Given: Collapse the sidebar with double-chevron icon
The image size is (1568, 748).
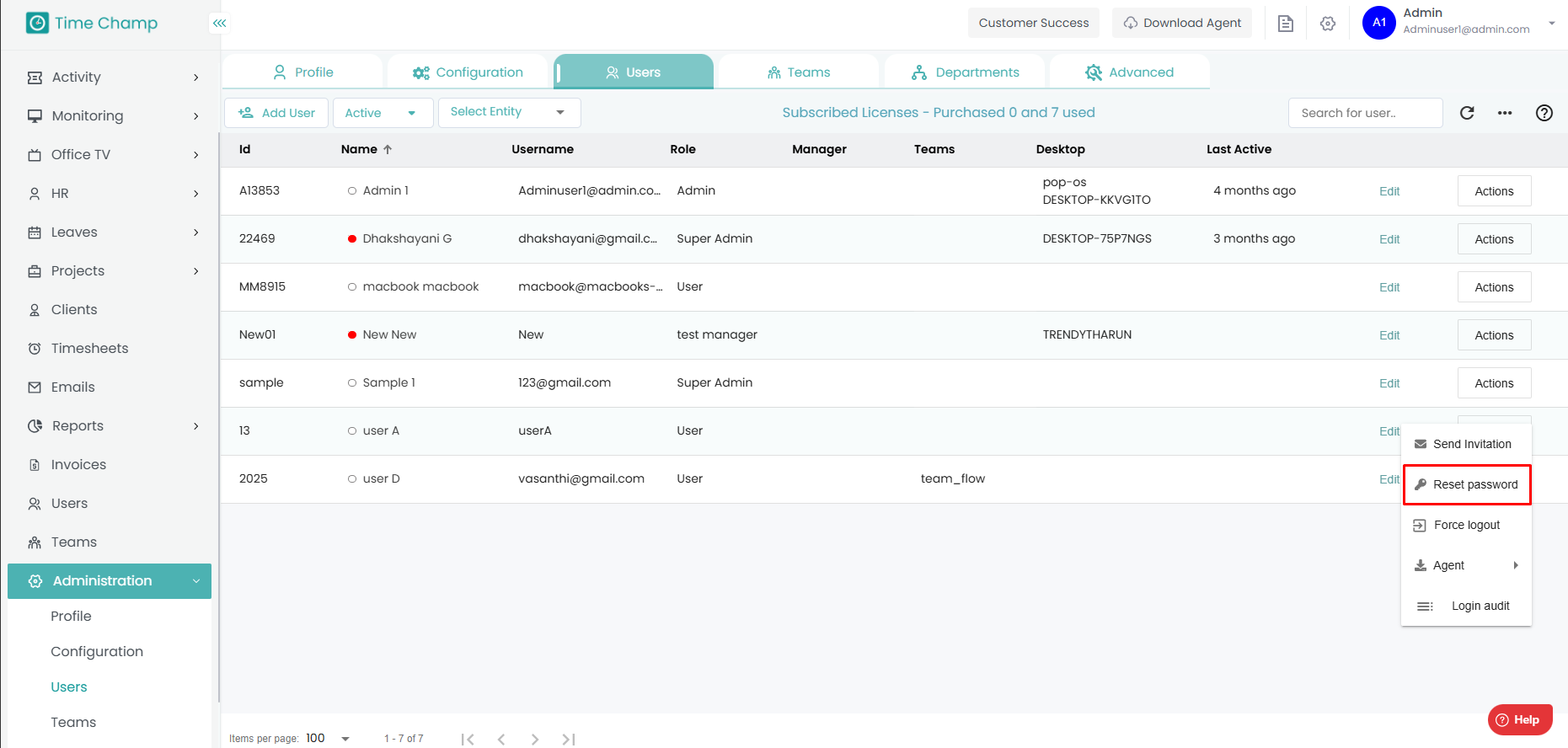Looking at the screenshot, I should coord(219,23).
